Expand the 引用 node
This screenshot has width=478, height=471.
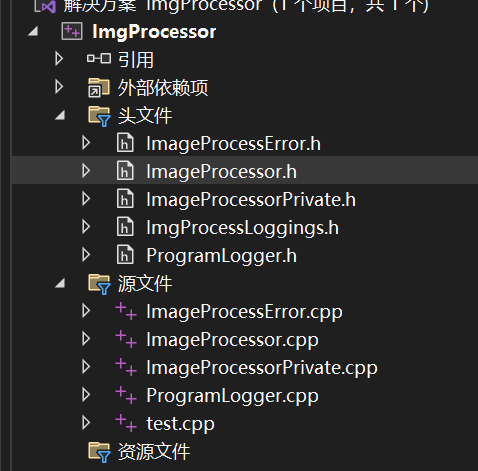point(59,59)
